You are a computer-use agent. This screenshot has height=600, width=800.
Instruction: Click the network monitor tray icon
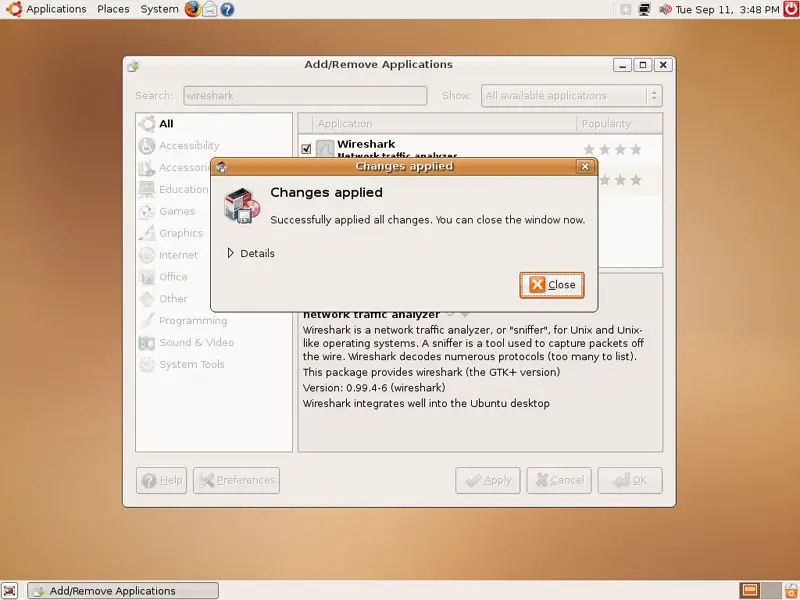[x=645, y=9]
